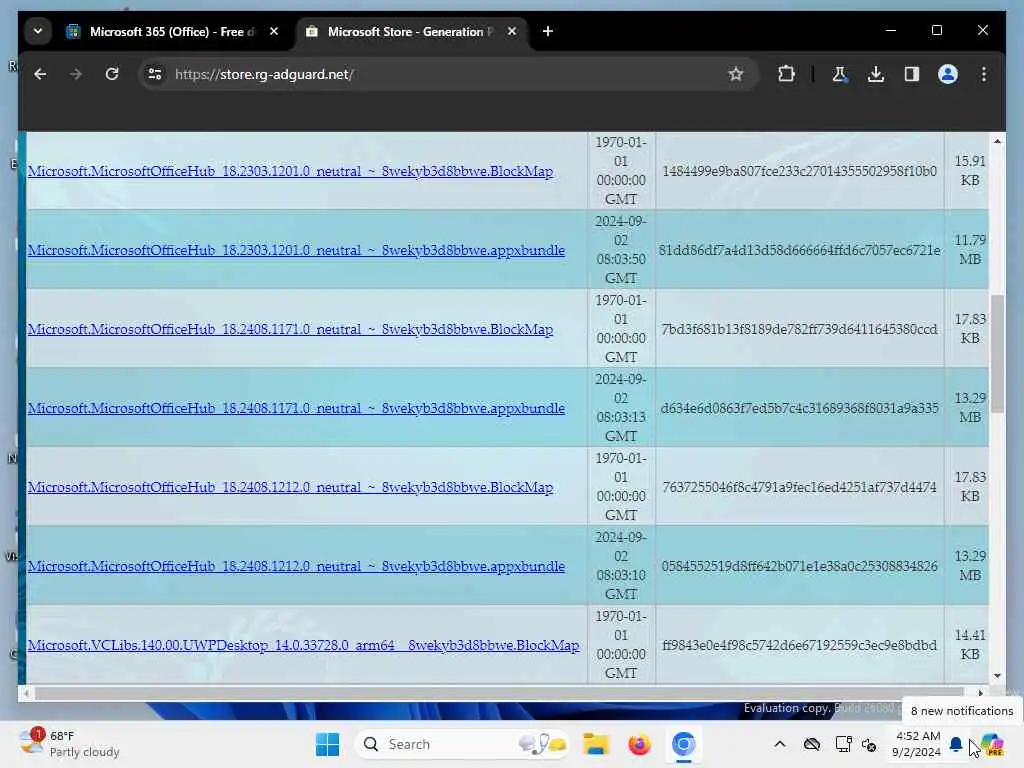
Task: Click the scroll up arrow on the page
Action: click(x=997, y=141)
